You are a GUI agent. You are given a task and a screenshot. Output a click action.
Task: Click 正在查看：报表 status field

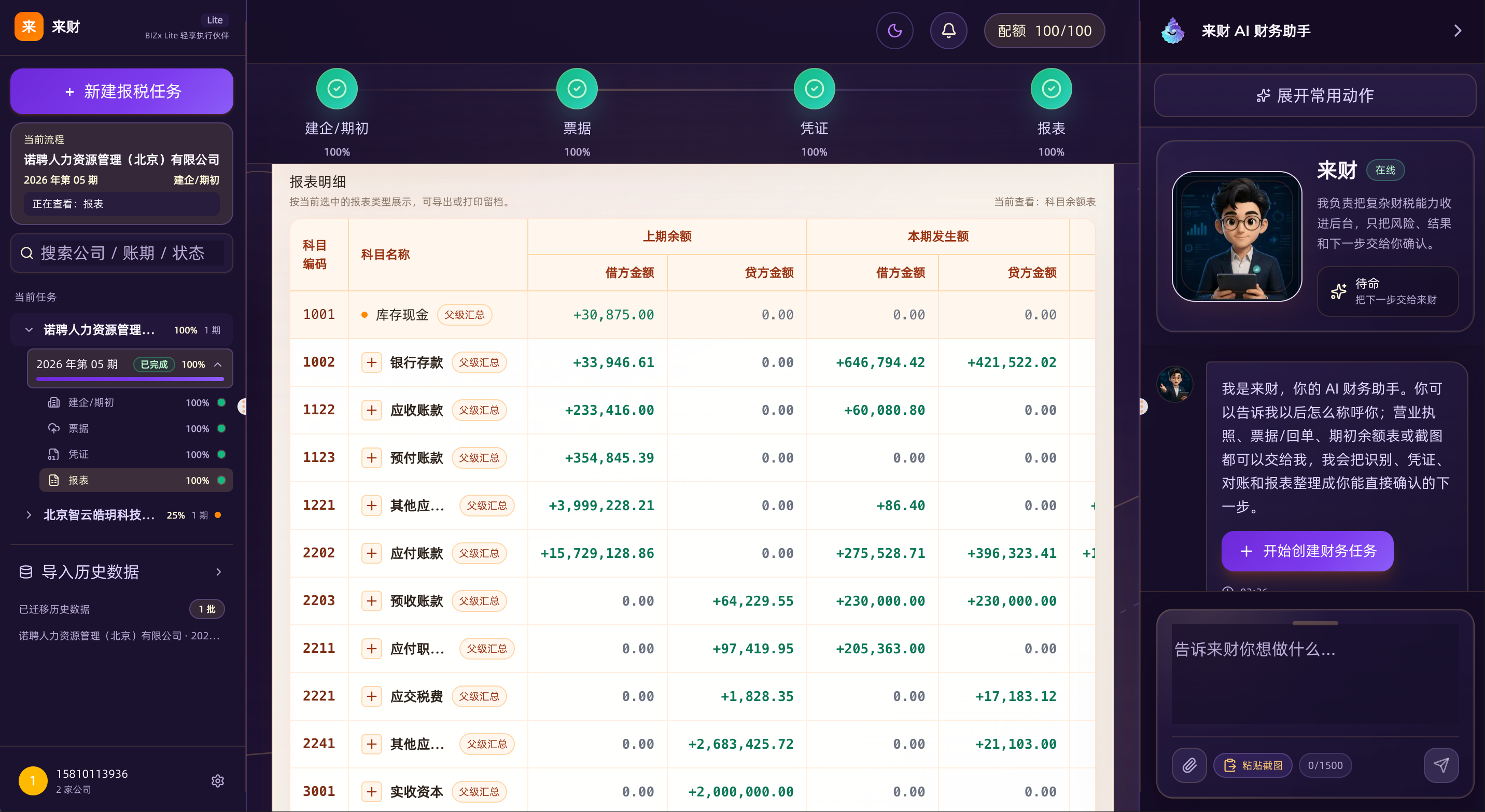[122, 204]
